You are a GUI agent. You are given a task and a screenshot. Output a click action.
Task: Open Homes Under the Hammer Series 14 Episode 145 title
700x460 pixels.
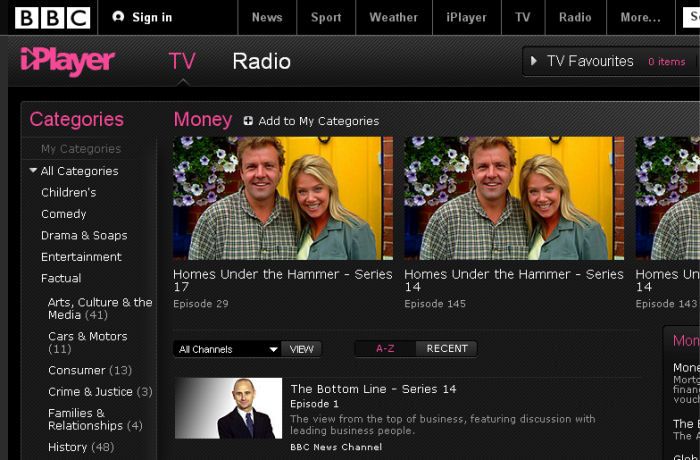[x=513, y=280]
